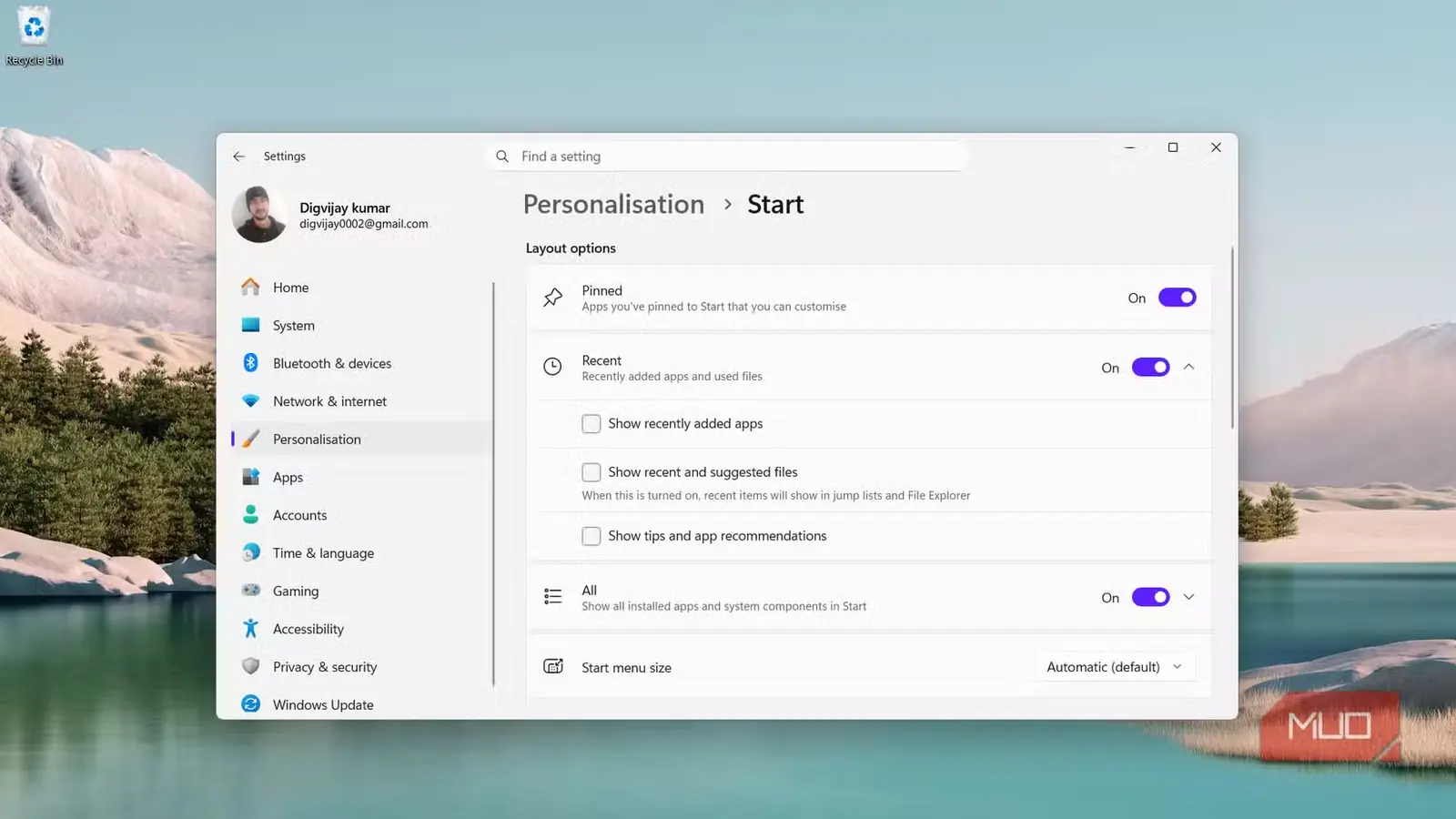Click the Gaming controller icon
1456x819 pixels.
[x=250, y=591]
